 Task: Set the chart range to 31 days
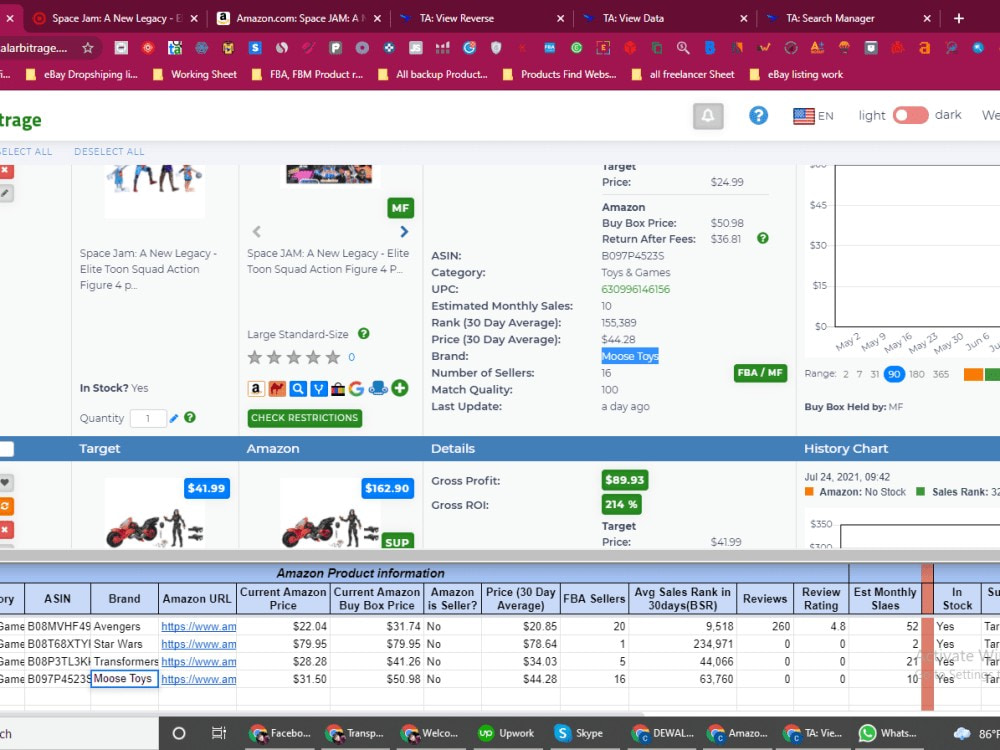point(874,374)
